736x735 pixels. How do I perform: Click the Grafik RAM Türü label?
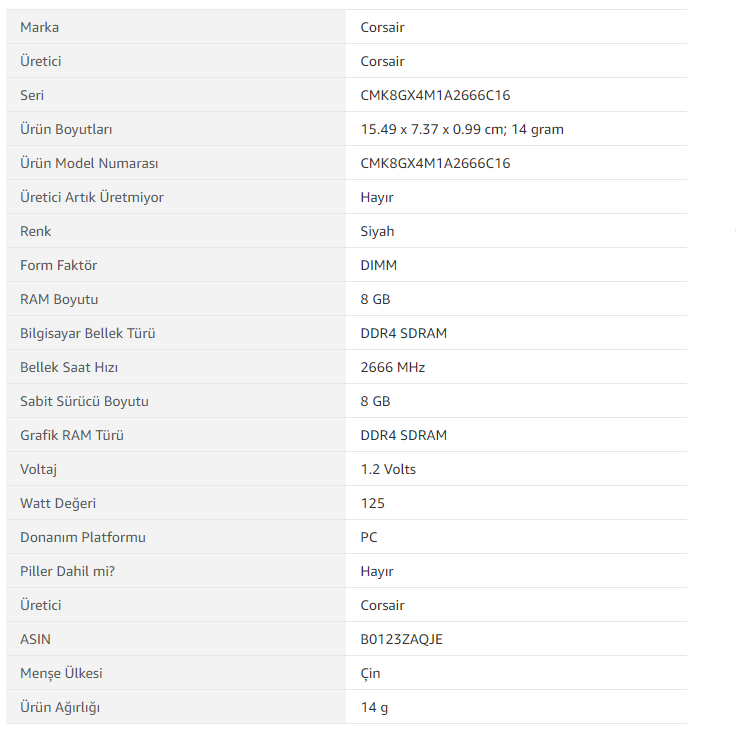(x=72, y=435)
